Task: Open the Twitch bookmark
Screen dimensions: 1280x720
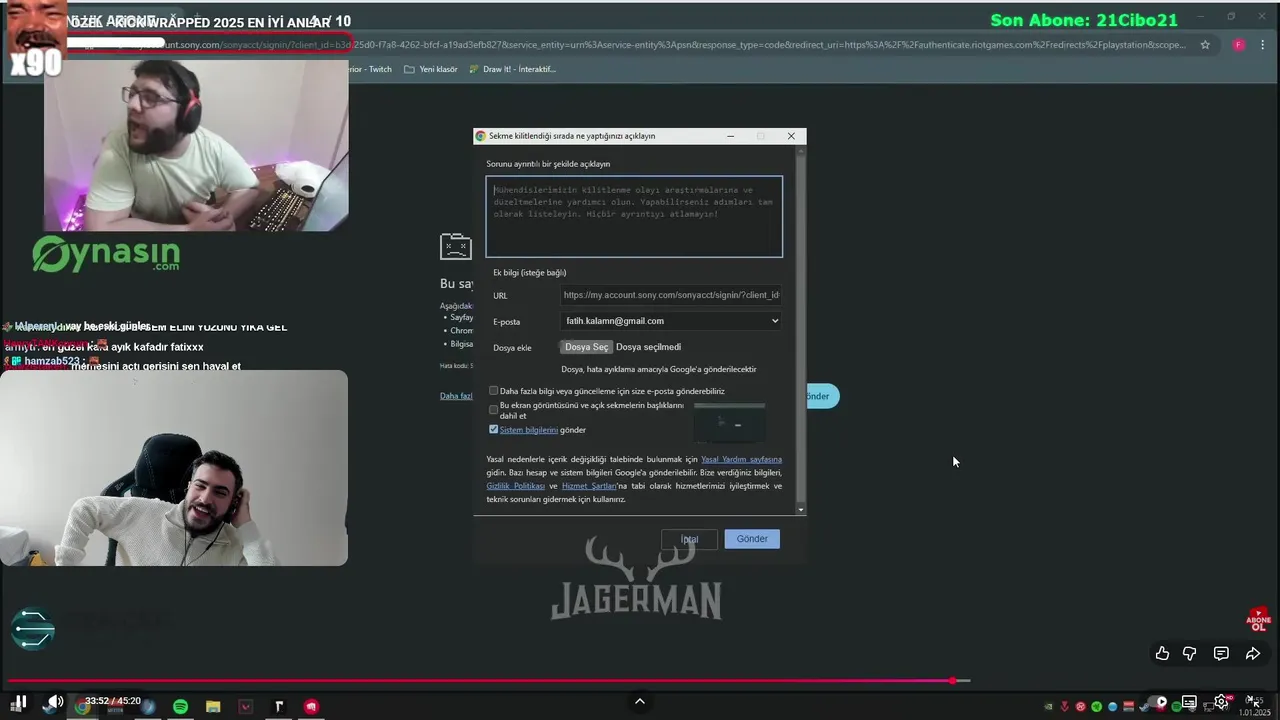Action: 370,69
